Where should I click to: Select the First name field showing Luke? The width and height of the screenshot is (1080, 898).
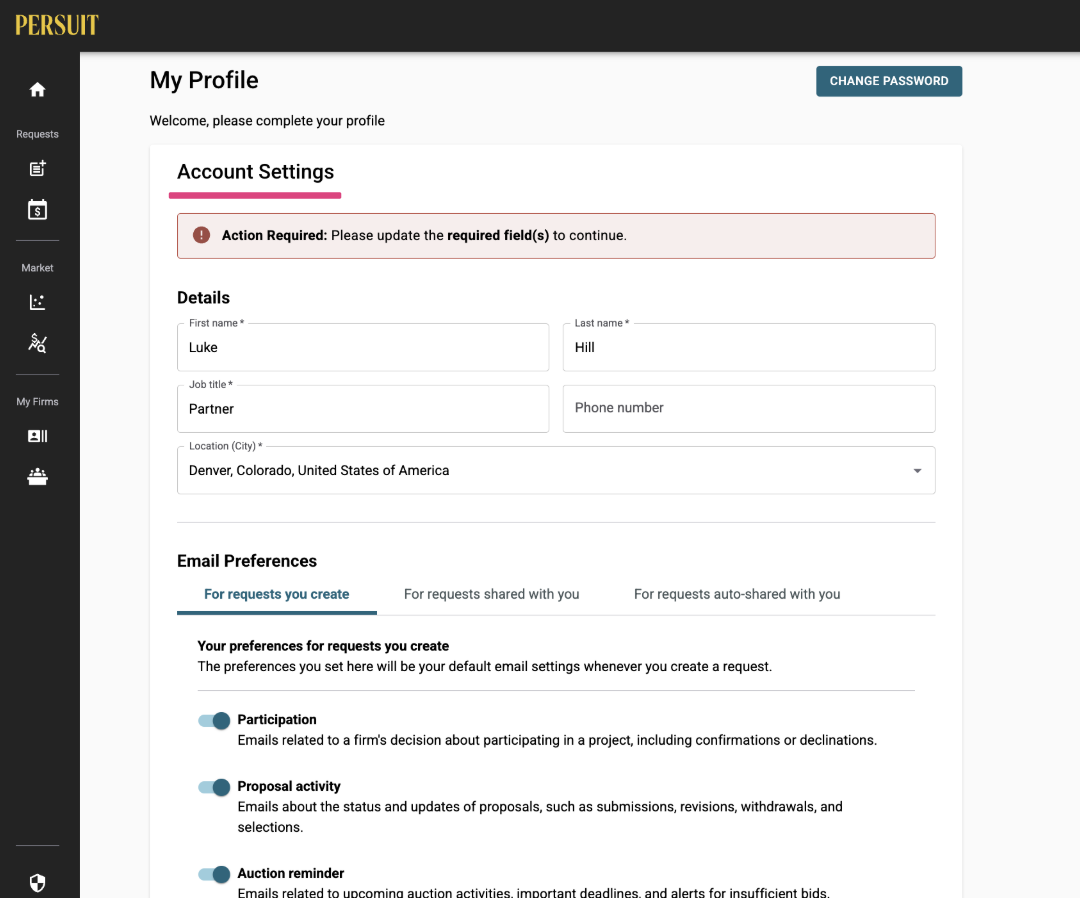(x=363, y=347)
